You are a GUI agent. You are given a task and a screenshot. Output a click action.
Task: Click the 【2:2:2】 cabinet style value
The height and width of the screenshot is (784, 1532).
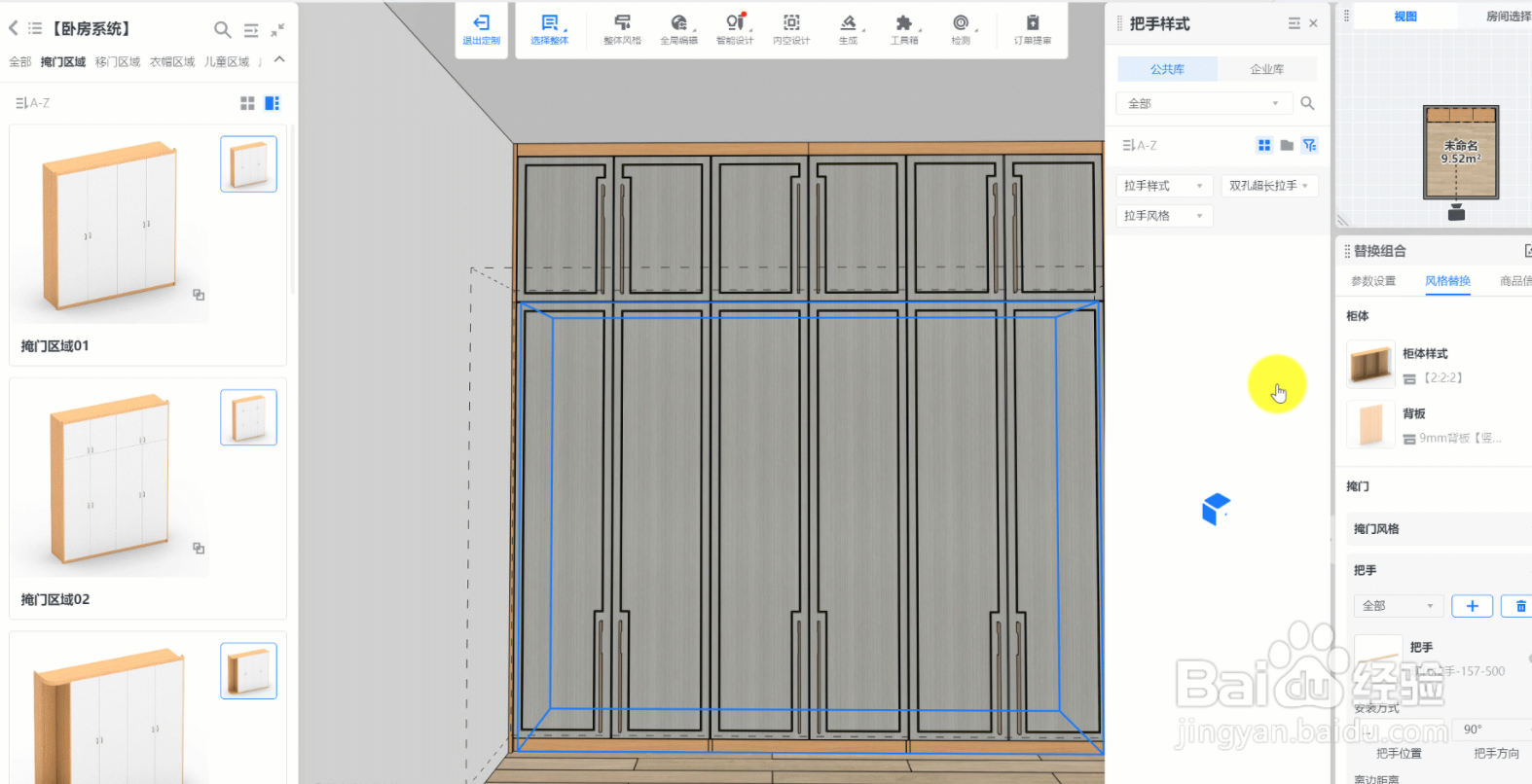pos(1443,377)
